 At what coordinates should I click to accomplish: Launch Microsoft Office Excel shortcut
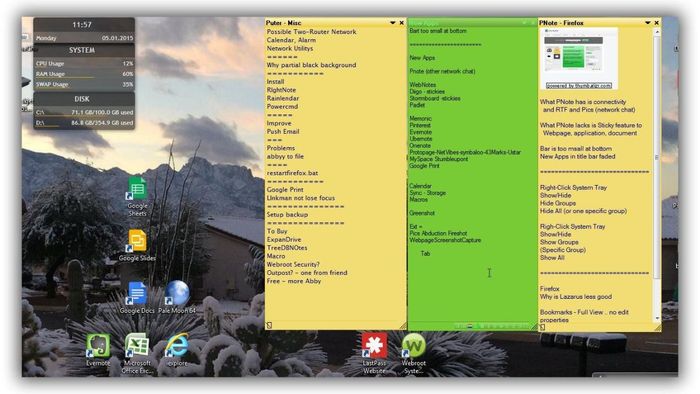pyautogui.click(x=137, y=353)
